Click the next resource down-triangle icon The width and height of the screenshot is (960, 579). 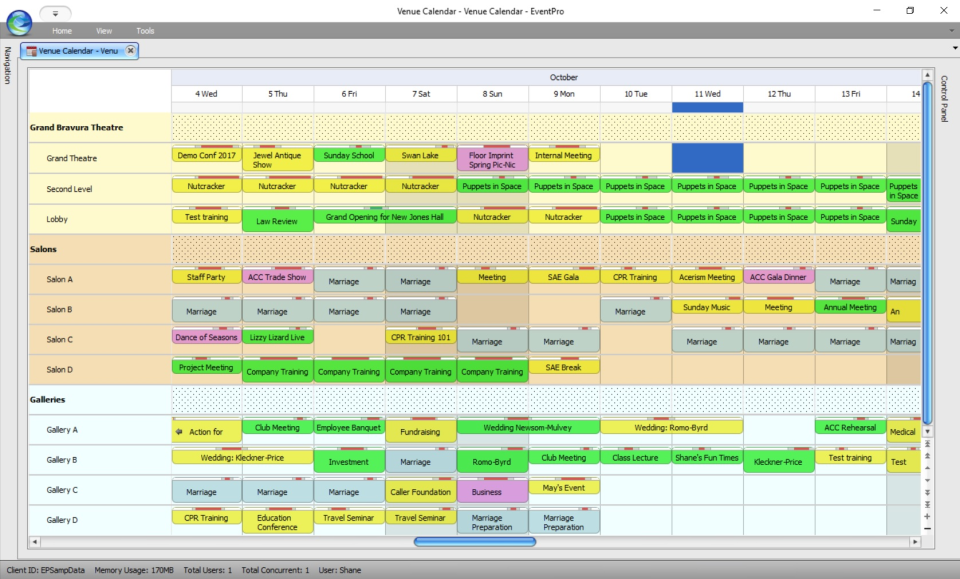coord(928,480)
